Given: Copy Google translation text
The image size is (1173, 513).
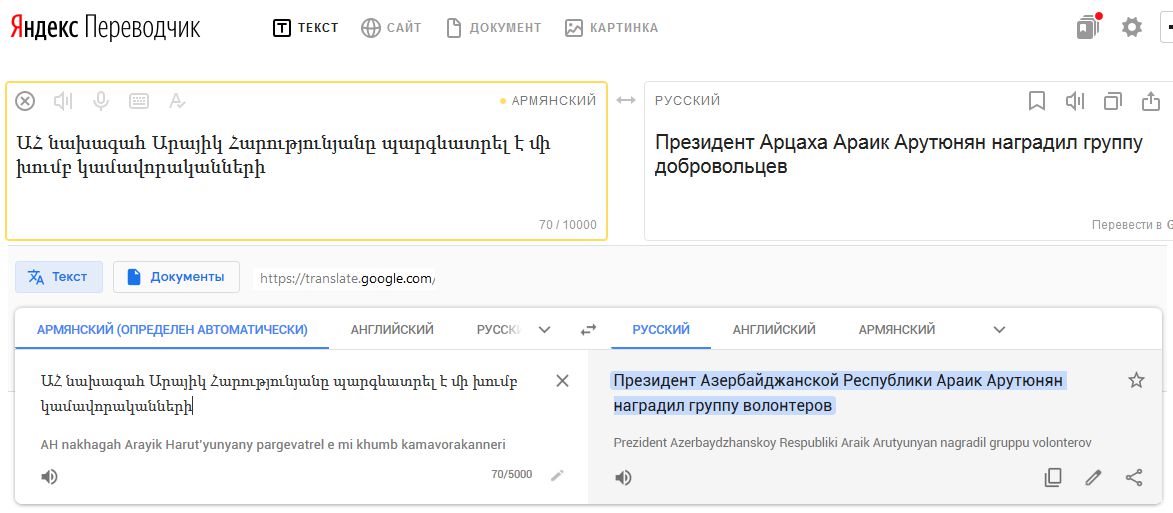Looking at the screenshot, I should pyautogui.click(x=1053, y=477).
